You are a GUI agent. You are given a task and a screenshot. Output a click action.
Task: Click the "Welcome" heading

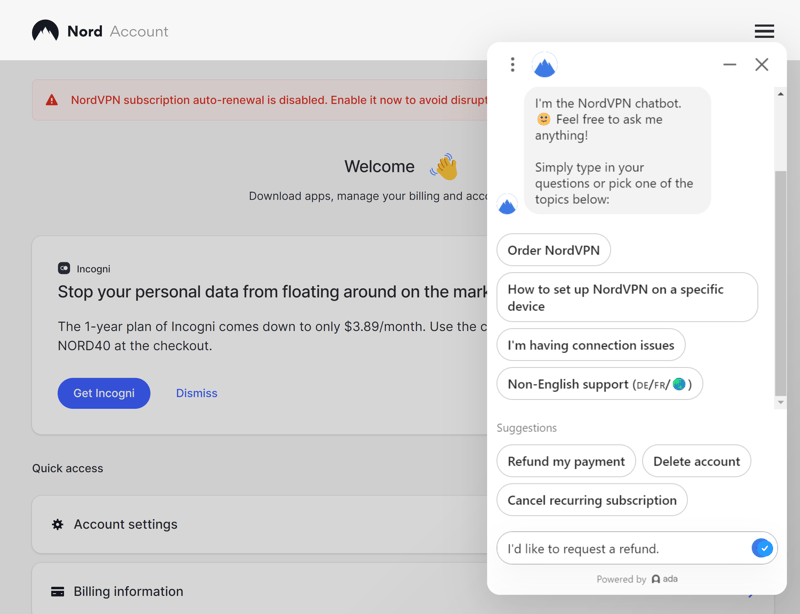[x=379, y=166]
